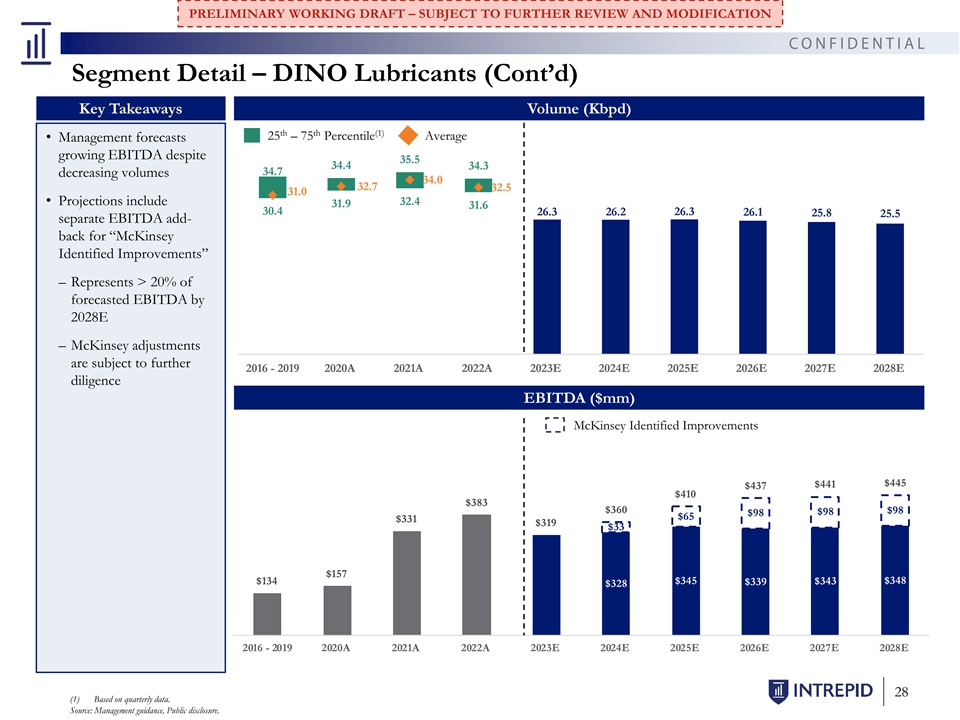Image resolution: width=960 pixels, height=720 pixels.
Task: Click the 26.1 volume value label
Action: tap(752, 212)
